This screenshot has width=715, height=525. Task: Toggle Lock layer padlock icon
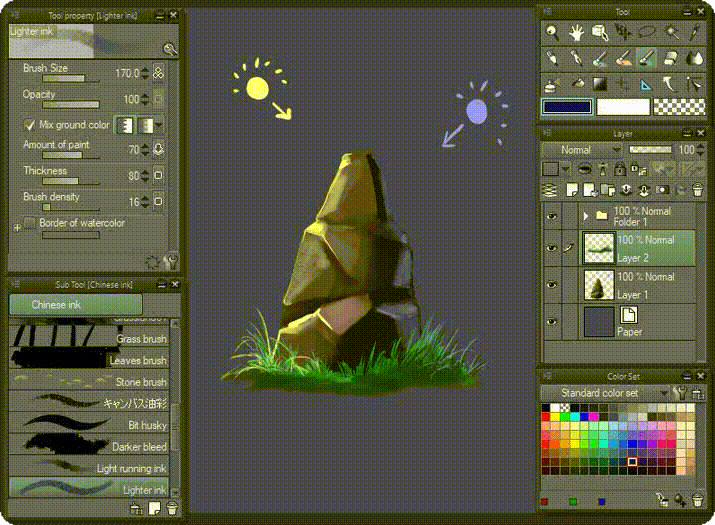coord(619,169)
